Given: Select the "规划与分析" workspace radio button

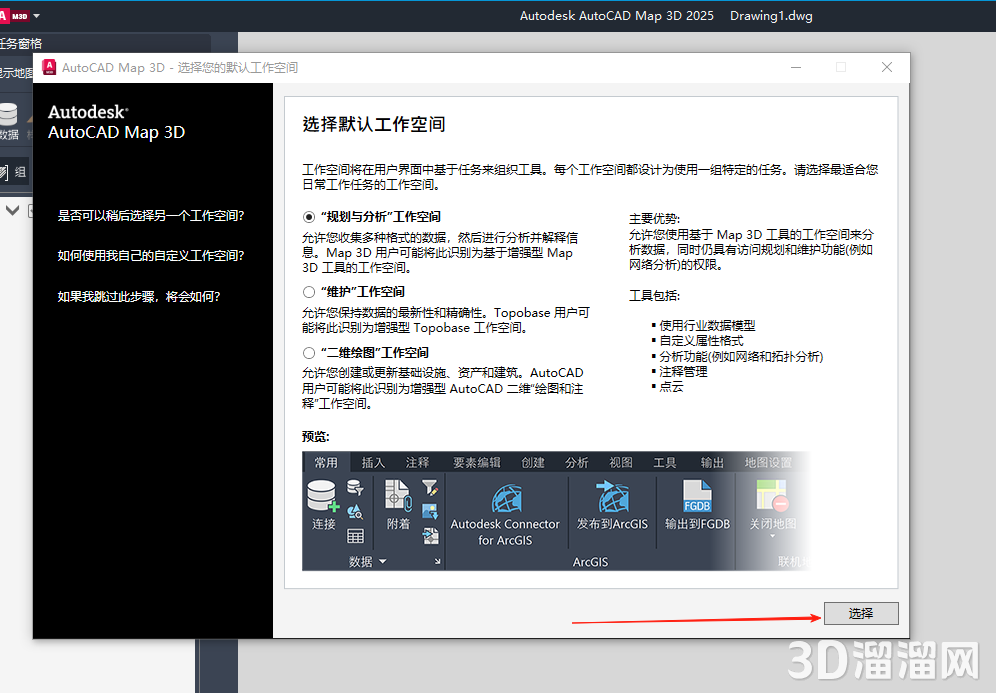Looking at the screenshot, I should coord(309,217).
